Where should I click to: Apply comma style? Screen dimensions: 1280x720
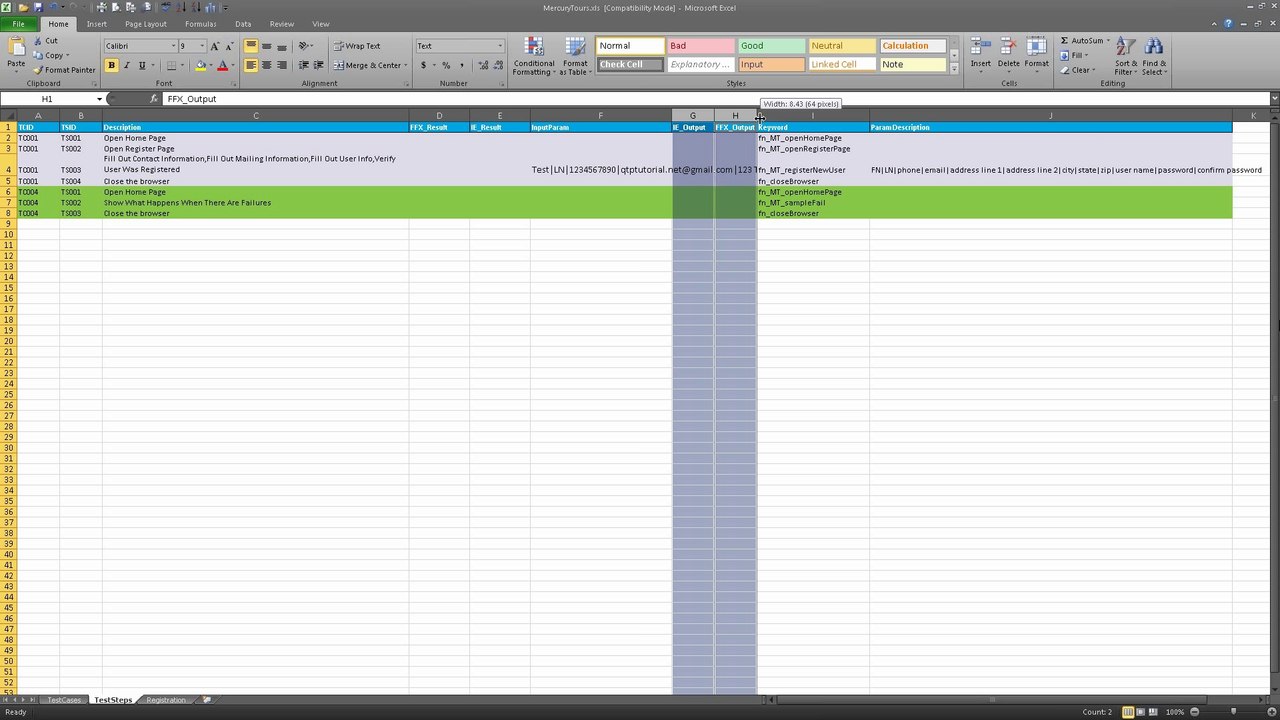coord(460,65)
